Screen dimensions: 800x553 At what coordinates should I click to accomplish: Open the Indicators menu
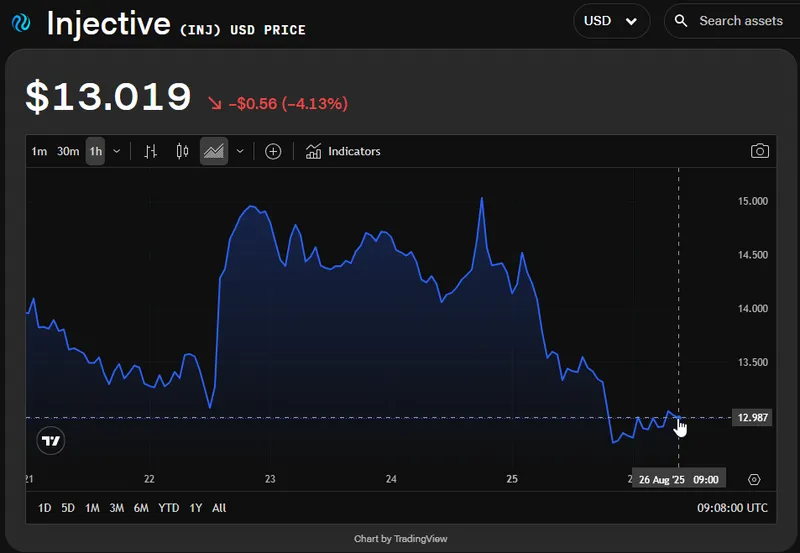343,152
